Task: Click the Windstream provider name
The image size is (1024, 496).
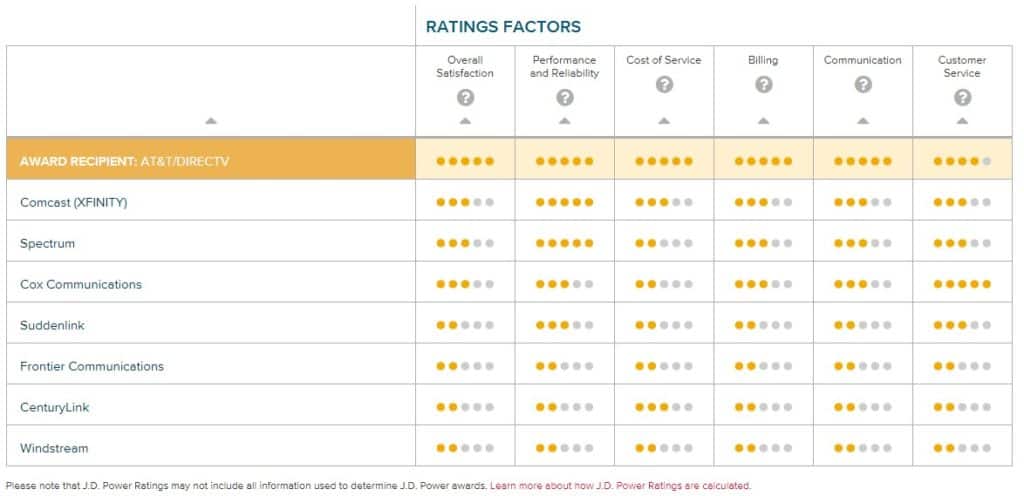Action: [x=54, y=448]
